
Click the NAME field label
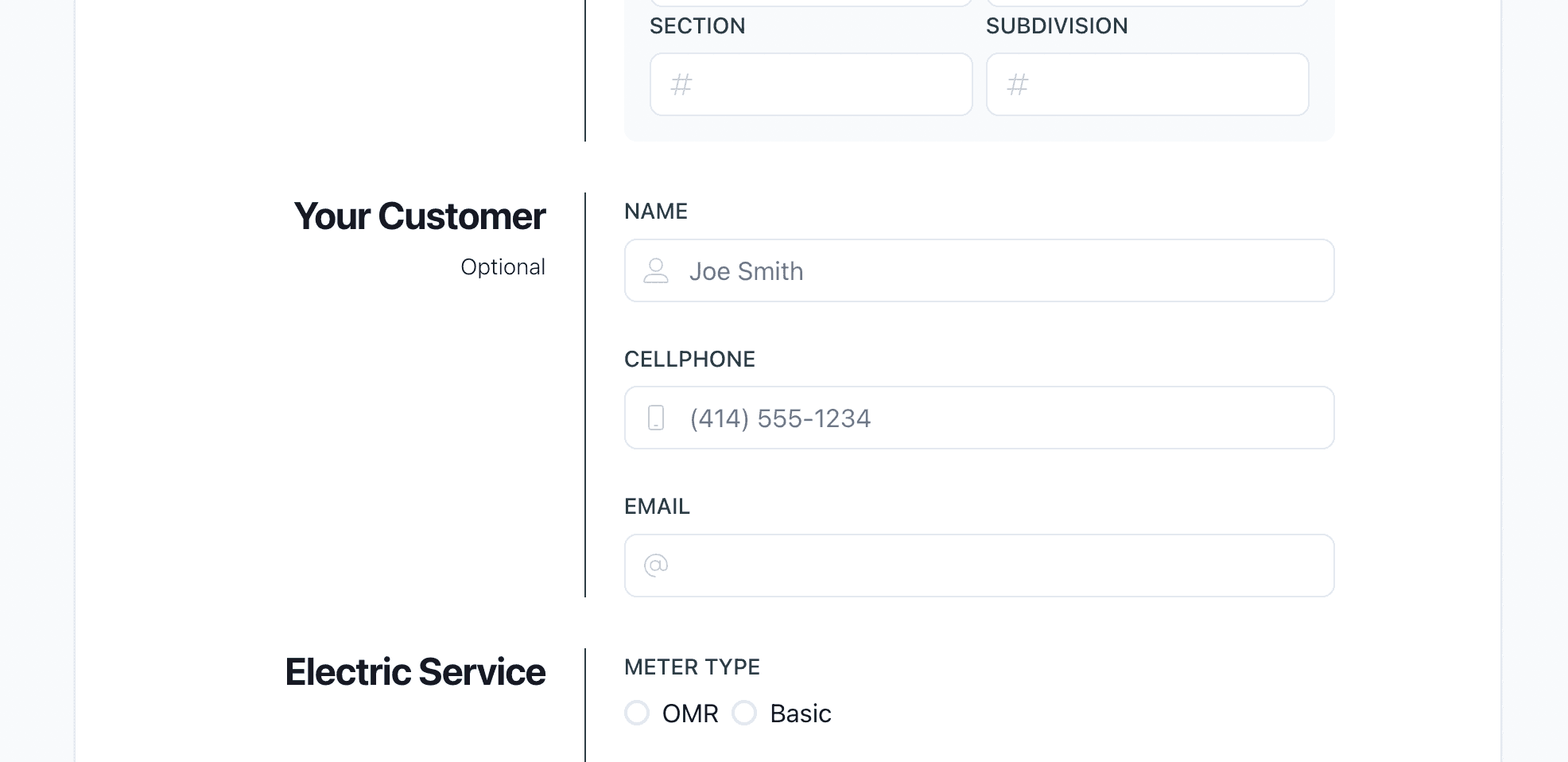coord(656,211)
